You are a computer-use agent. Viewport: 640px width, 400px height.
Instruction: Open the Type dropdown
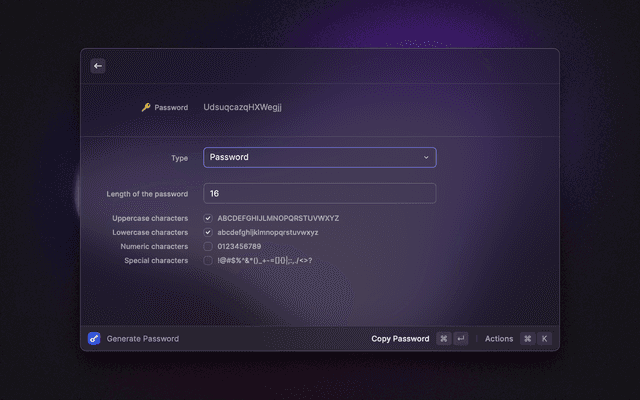pos(319,157)
